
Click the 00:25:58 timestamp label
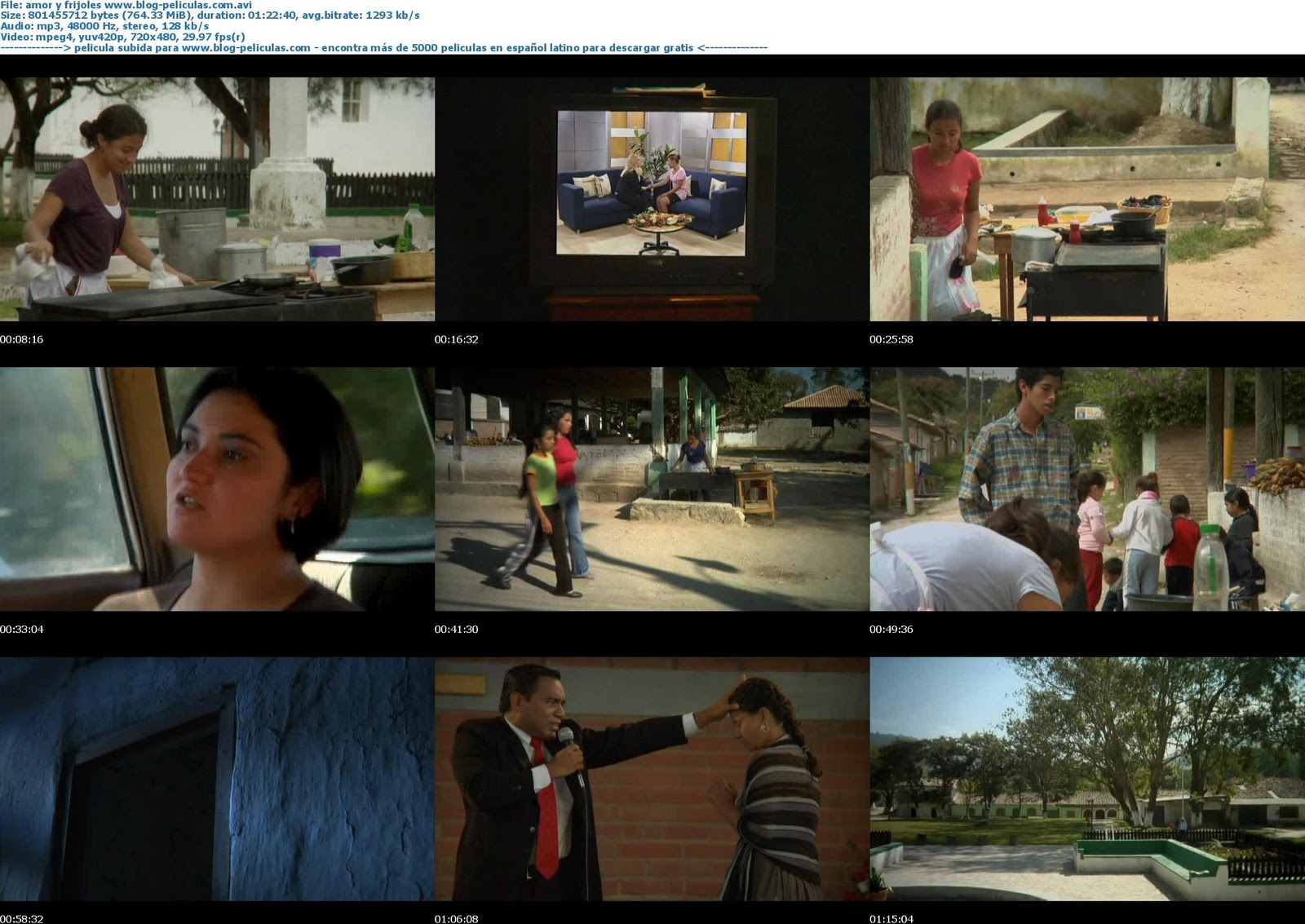891,339
